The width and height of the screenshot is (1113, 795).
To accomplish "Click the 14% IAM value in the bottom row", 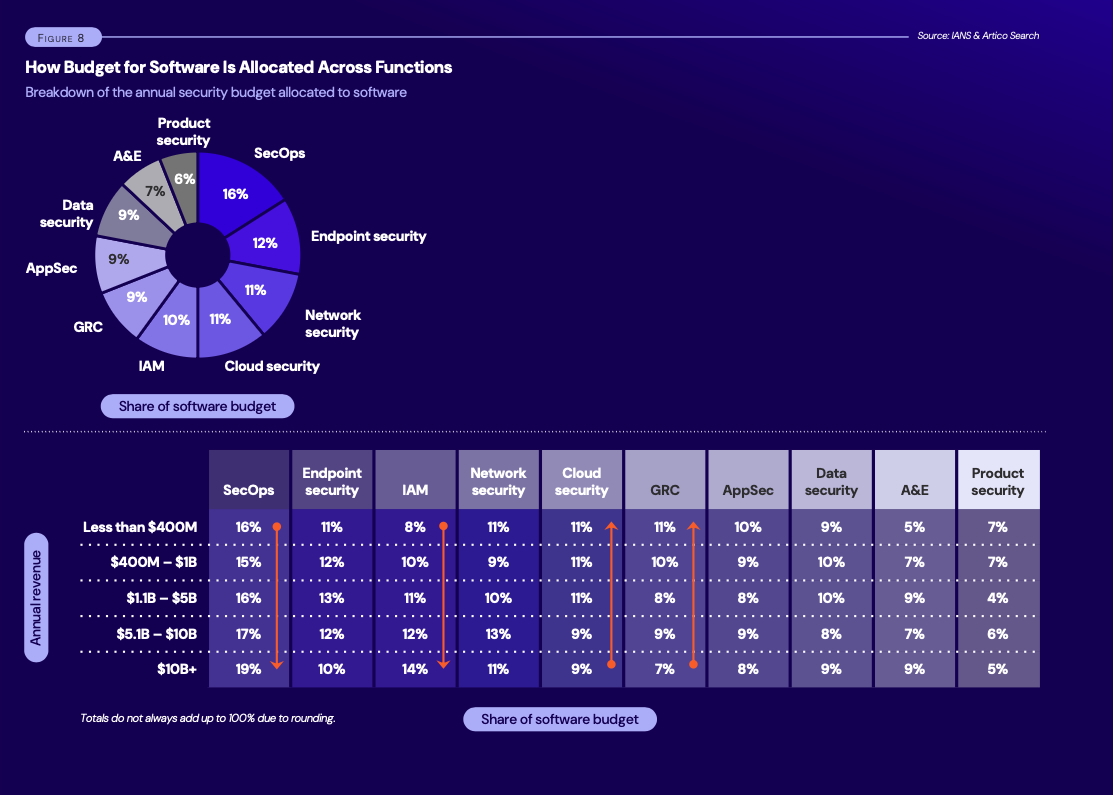I will coord(415,668).
